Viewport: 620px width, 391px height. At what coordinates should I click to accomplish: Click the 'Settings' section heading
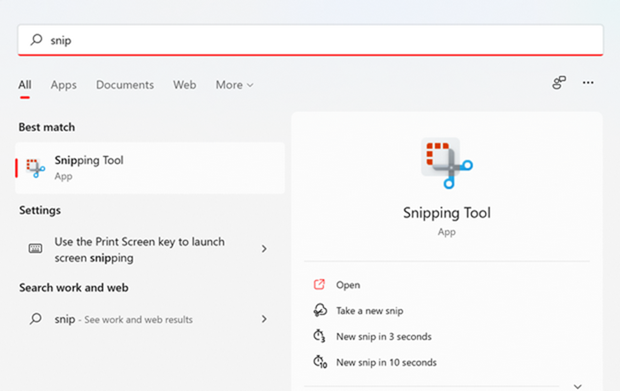coord(40,210)
